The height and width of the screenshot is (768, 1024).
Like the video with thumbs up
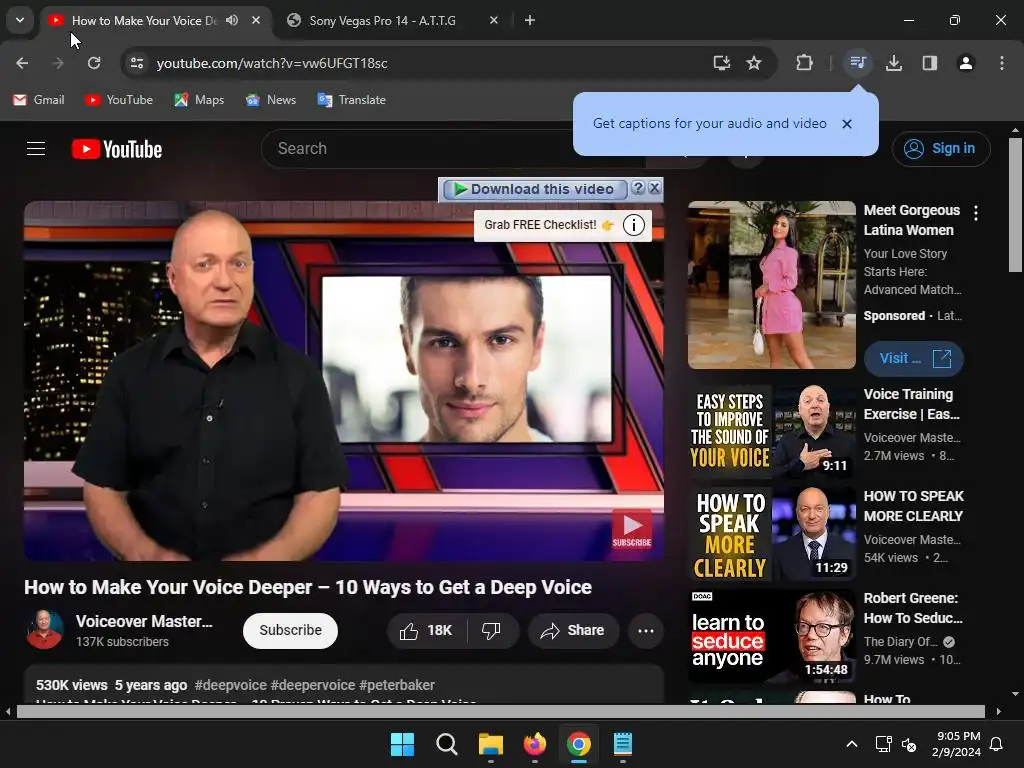pos(426,630)
